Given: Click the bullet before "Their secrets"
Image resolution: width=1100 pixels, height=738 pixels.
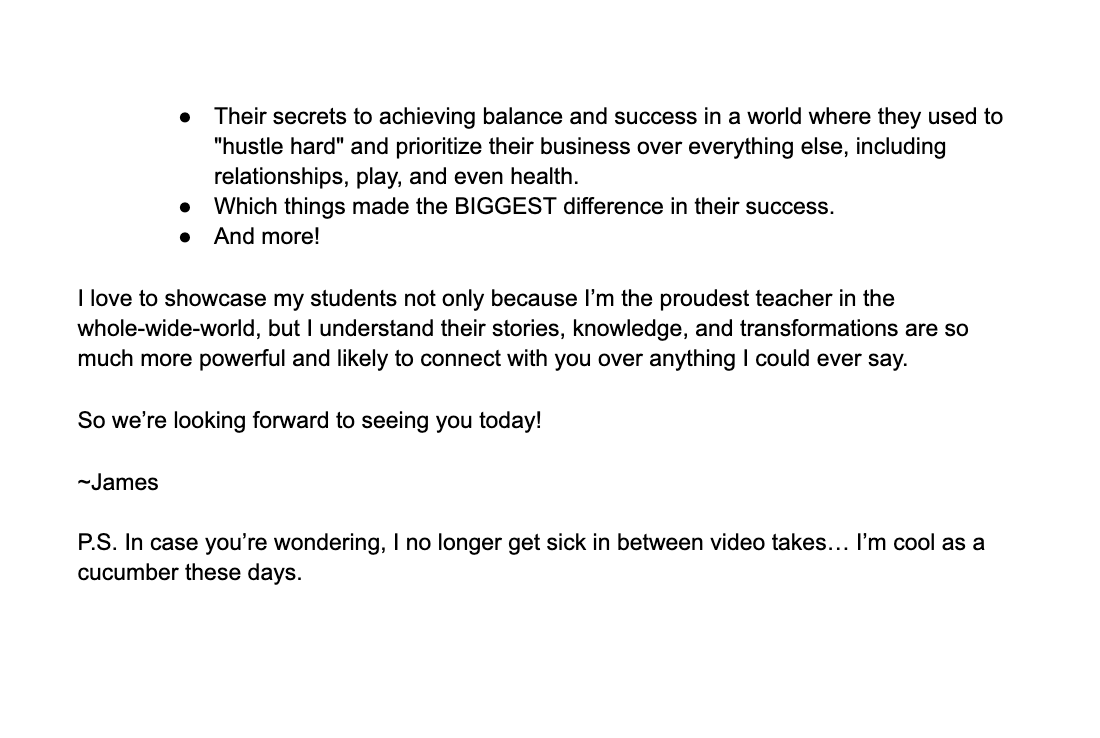Looking at the screenshot, I should [x=185, y=117].
